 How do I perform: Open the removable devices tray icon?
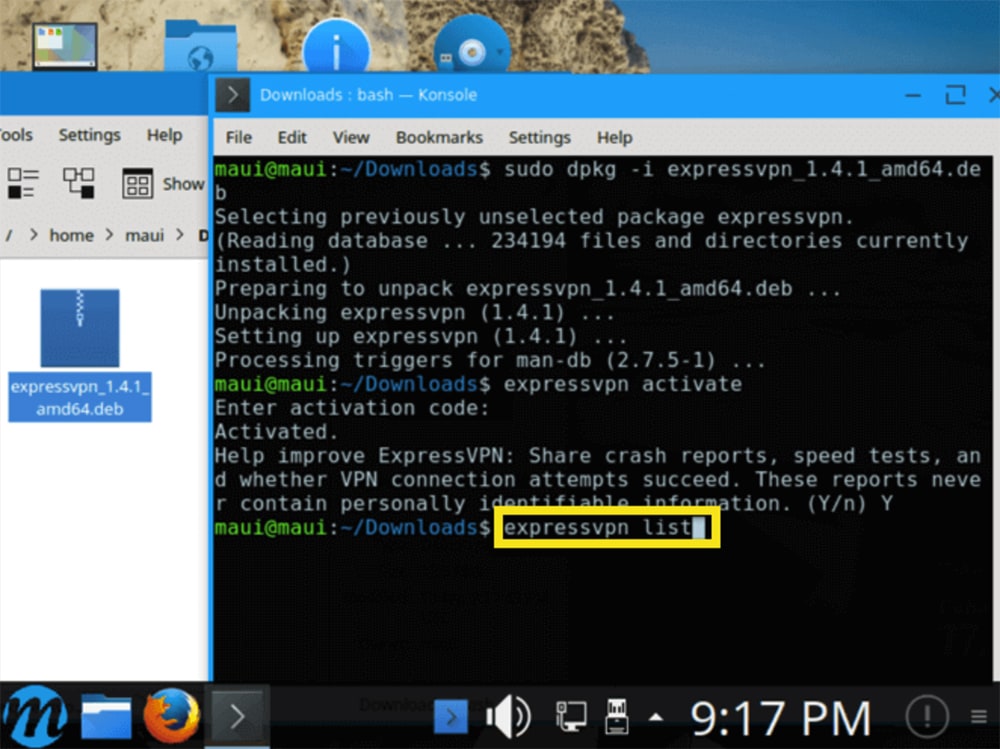coord(616,716)
